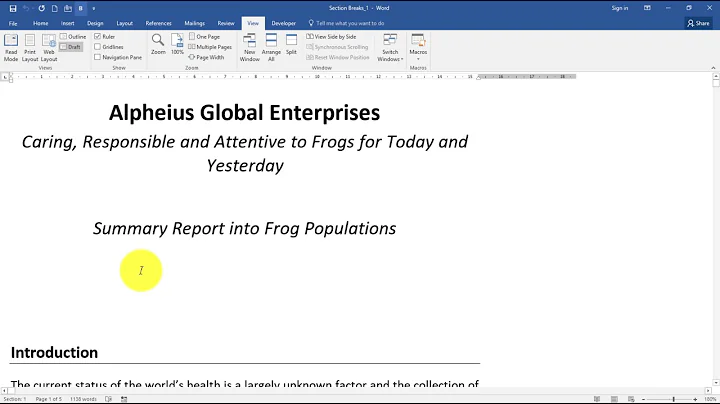
Task: Open the Zoom dialog magnifier
Action: pos(158,45)
